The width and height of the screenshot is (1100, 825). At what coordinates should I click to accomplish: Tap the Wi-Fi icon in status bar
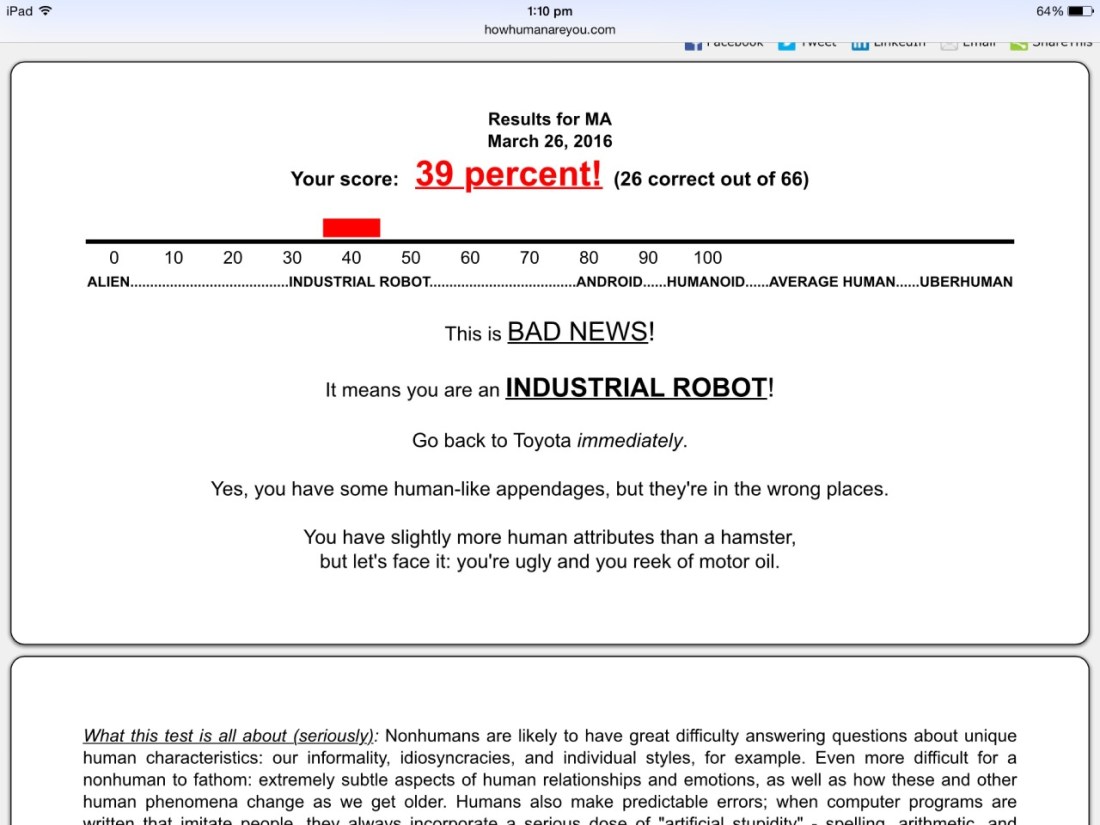pos(46,11)
